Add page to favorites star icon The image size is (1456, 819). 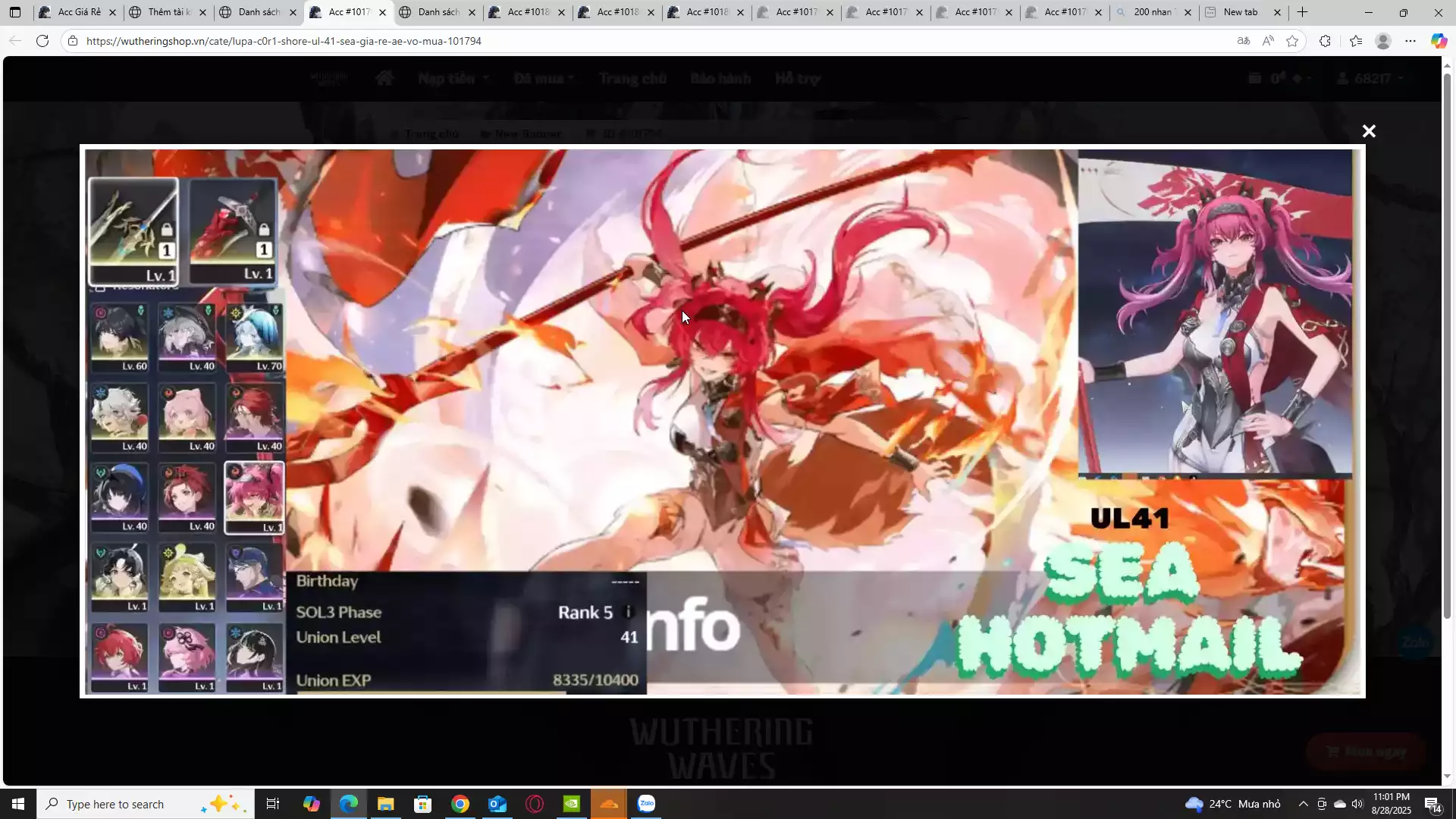coord(1292,41)
